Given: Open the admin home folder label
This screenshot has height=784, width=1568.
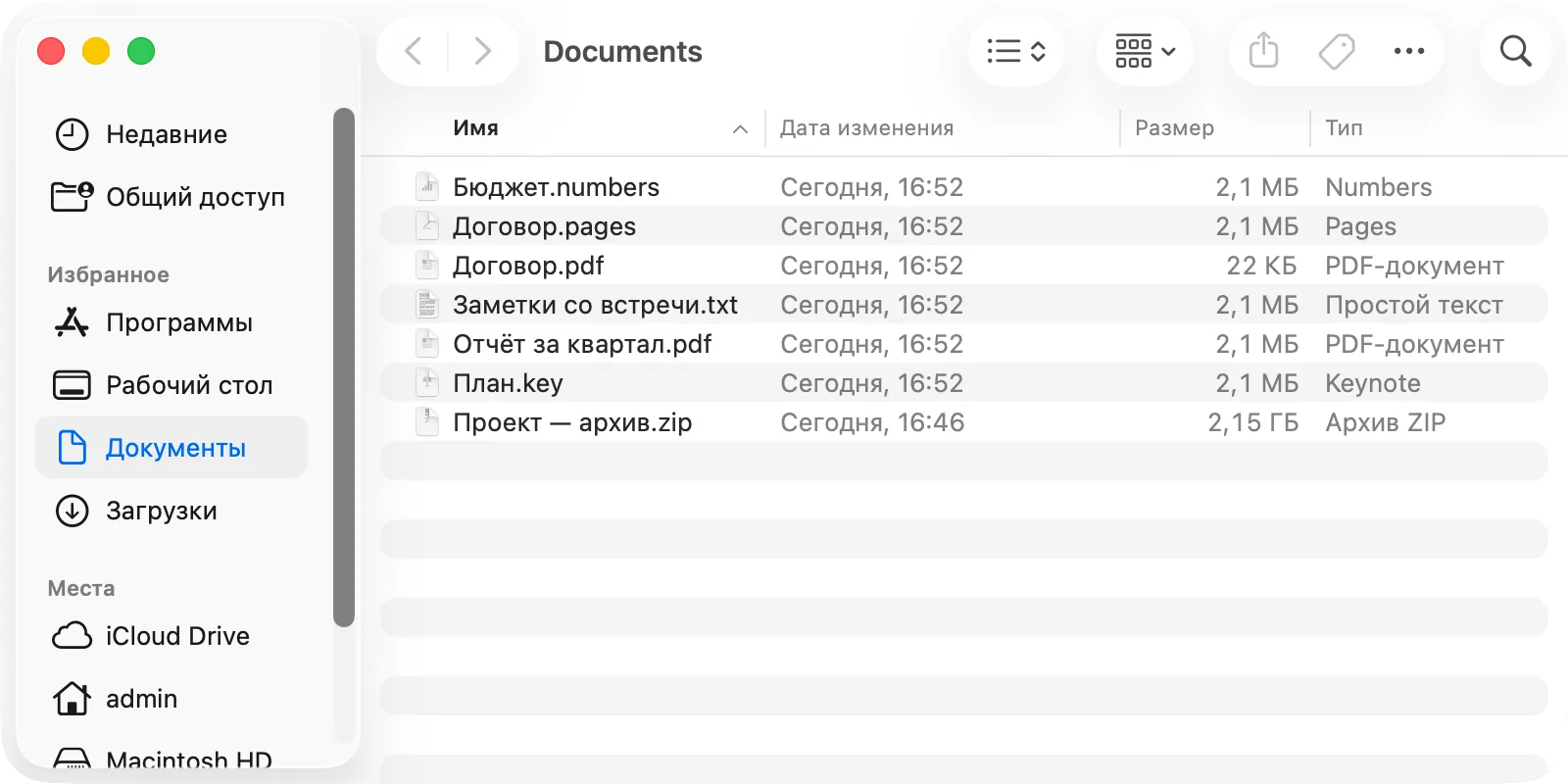Looking at the screenshot, I should coord(142,699).
